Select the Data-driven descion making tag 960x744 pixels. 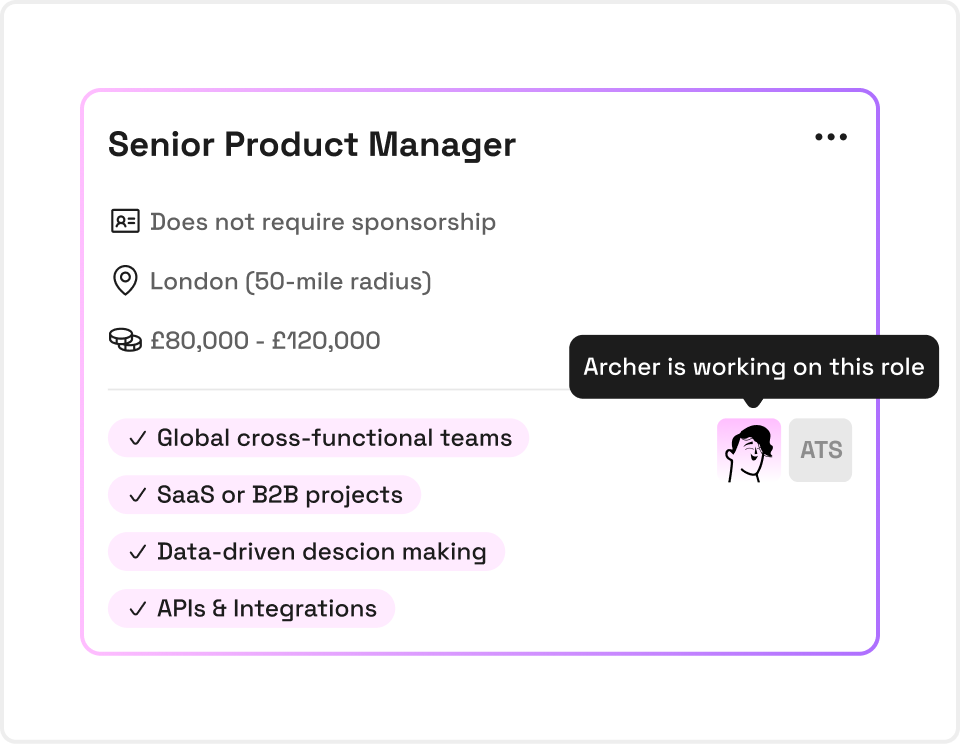(x=306, y=552)
